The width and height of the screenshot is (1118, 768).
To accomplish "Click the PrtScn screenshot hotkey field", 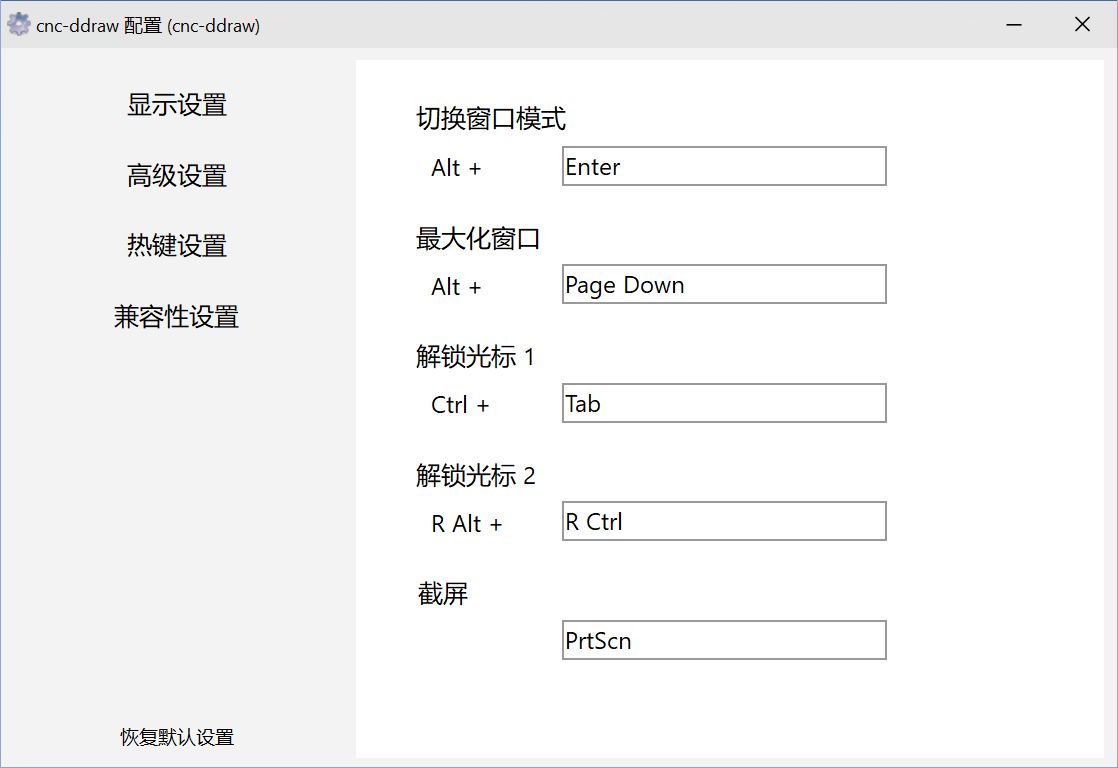I will tap(724, 640).
